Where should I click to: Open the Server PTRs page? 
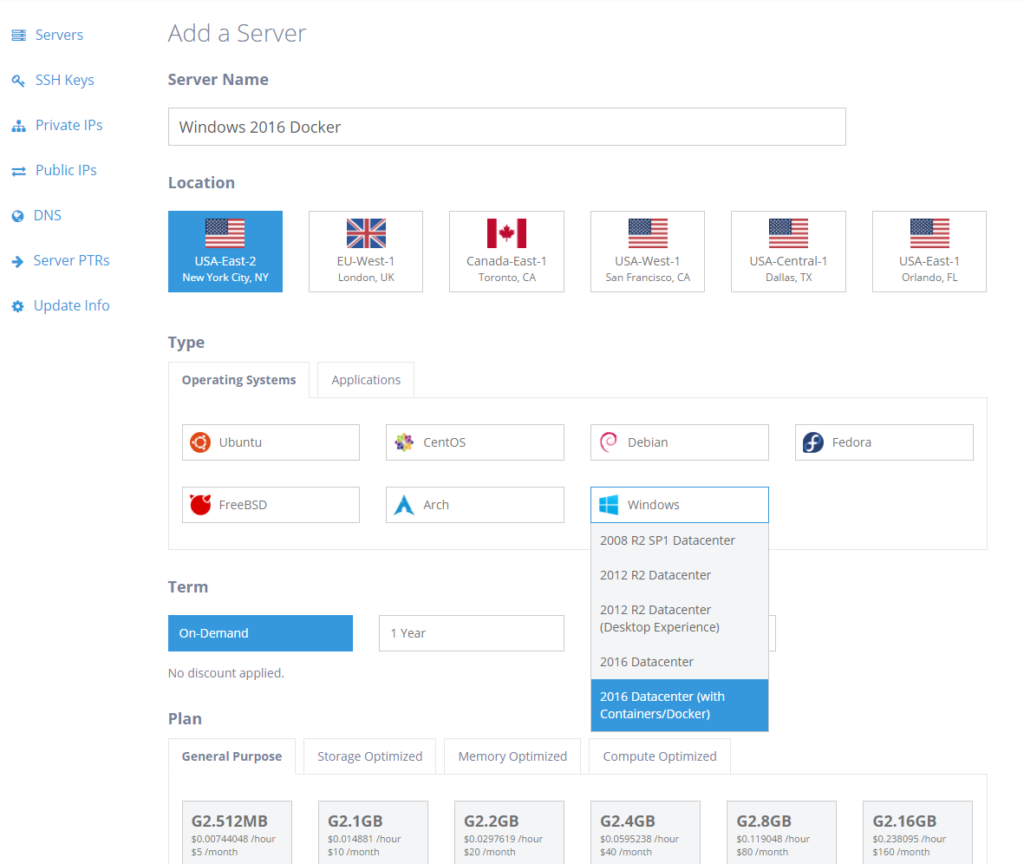[70, 260]
